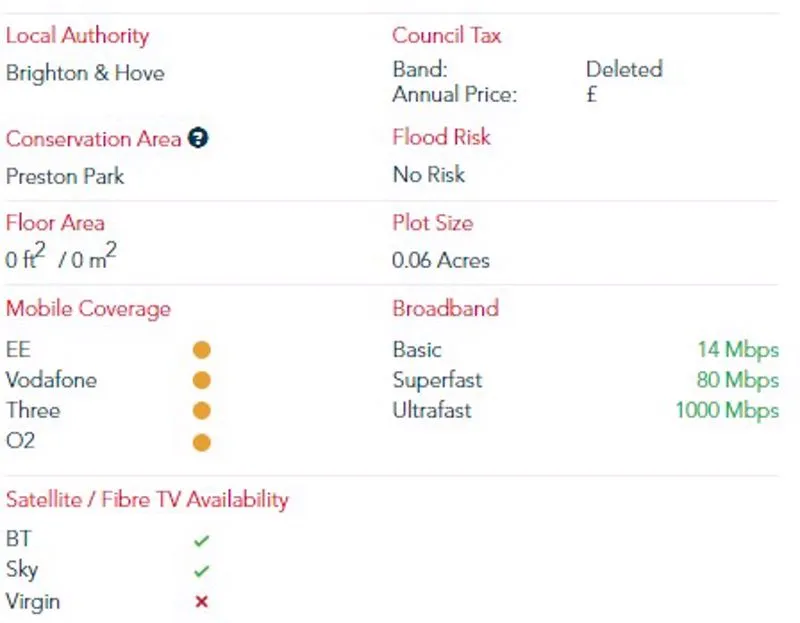Select the Preston Park conservation area text
800x623 pixels.
(65, 177)
